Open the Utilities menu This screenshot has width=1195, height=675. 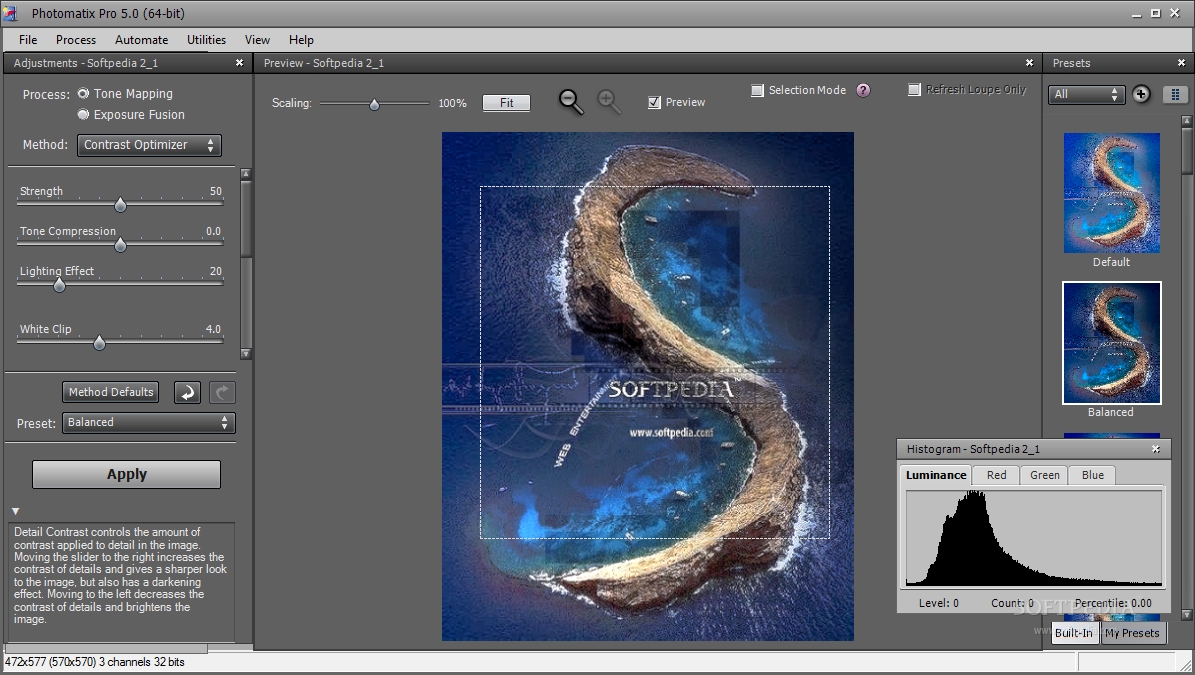point(207,40)
